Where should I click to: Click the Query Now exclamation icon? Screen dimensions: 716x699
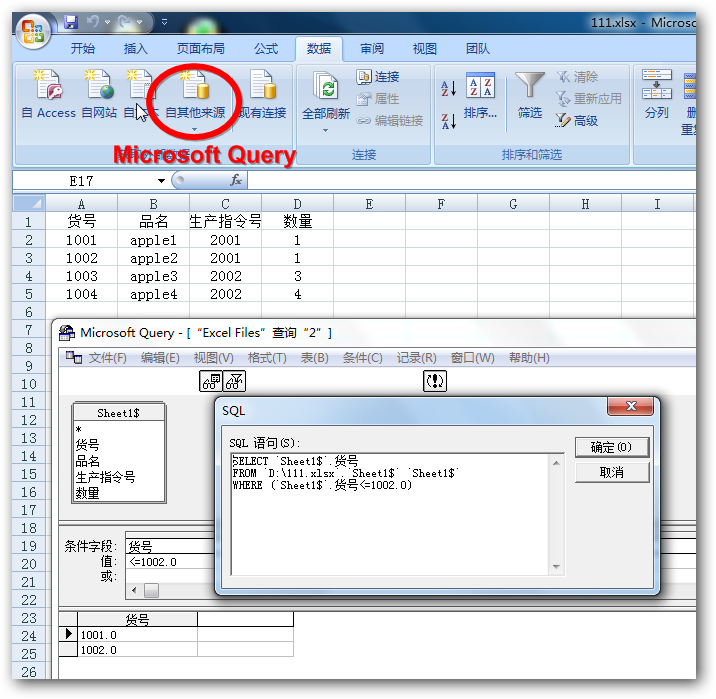pos(435,381)
